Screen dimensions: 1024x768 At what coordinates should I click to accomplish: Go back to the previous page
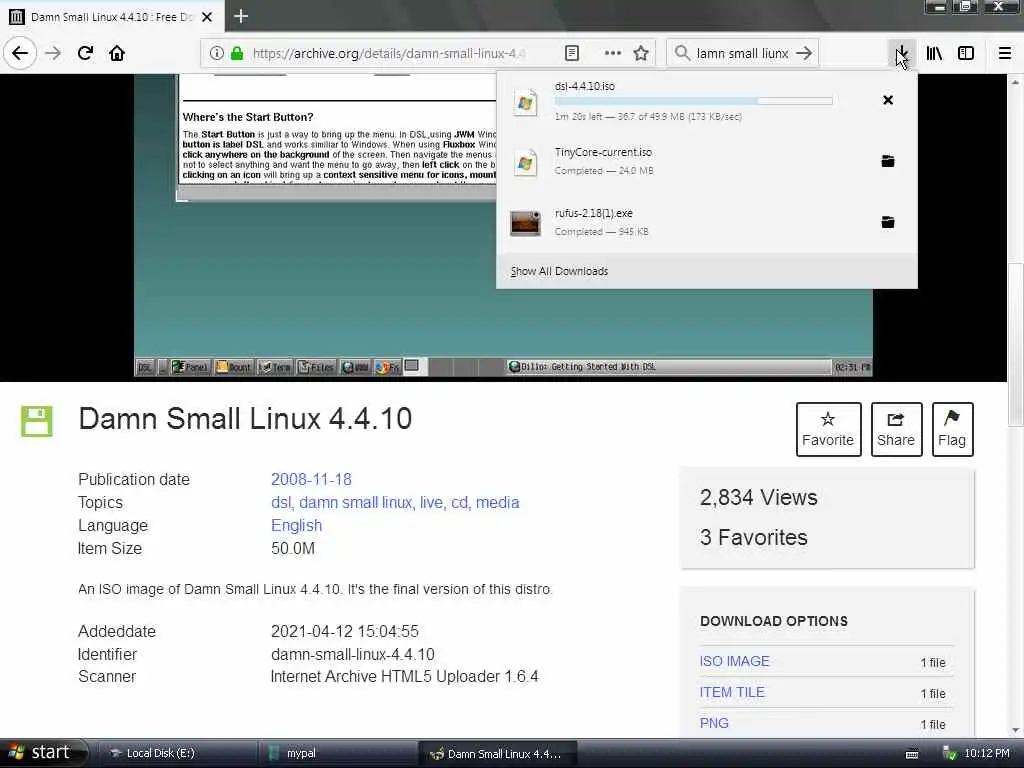coord(20,53)
